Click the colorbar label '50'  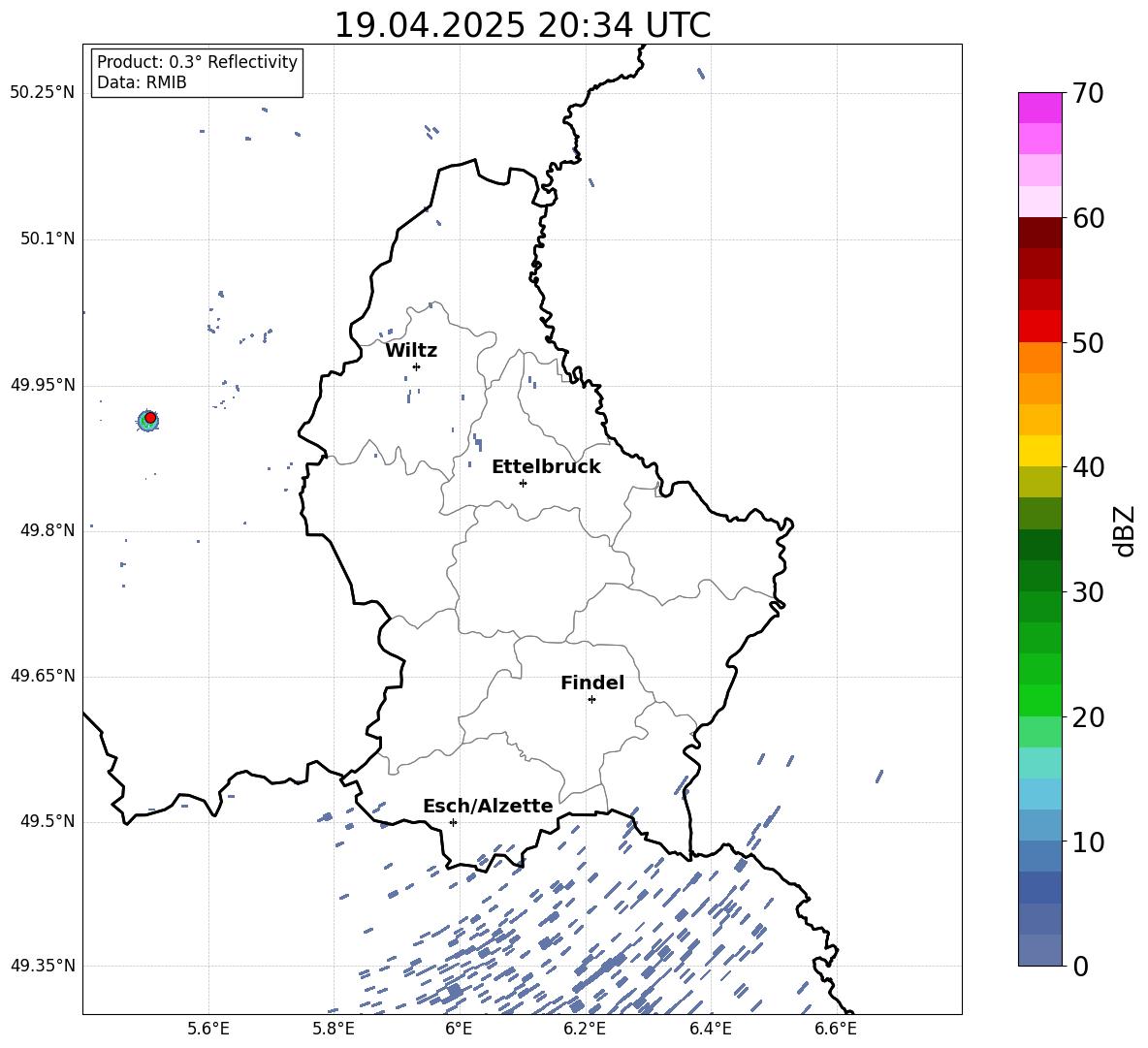pos(1089,343)
